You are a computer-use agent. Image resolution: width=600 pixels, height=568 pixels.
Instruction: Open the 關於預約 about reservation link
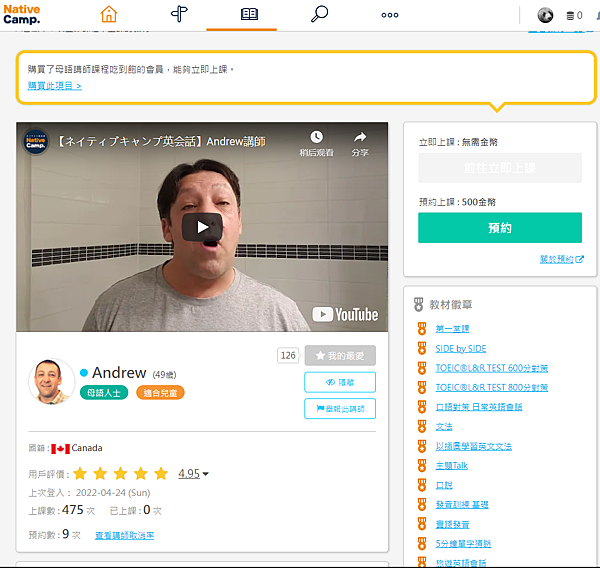[561, 259]
